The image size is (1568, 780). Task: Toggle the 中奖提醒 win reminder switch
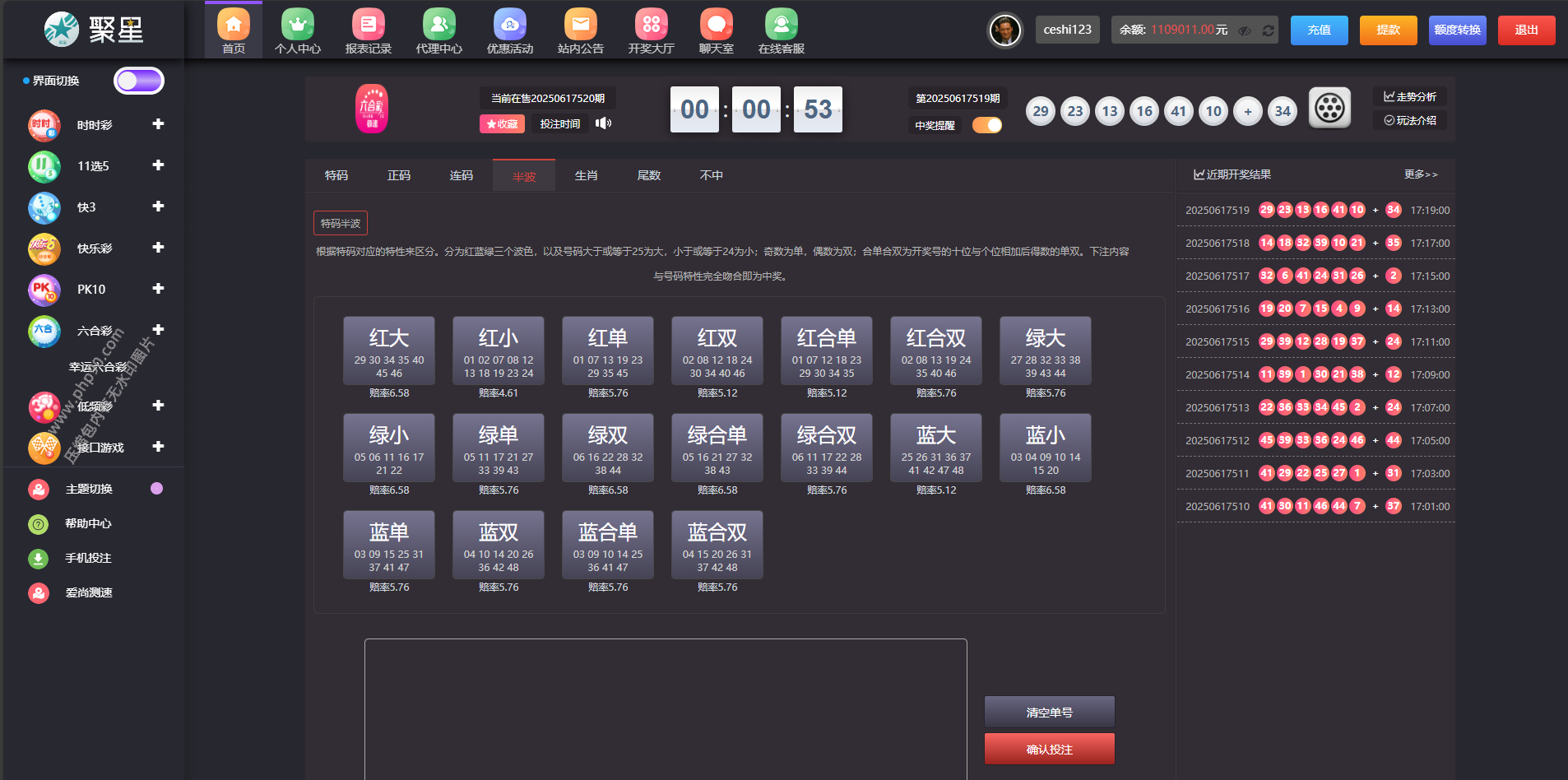pyautogui.click(x=987, y=125)
